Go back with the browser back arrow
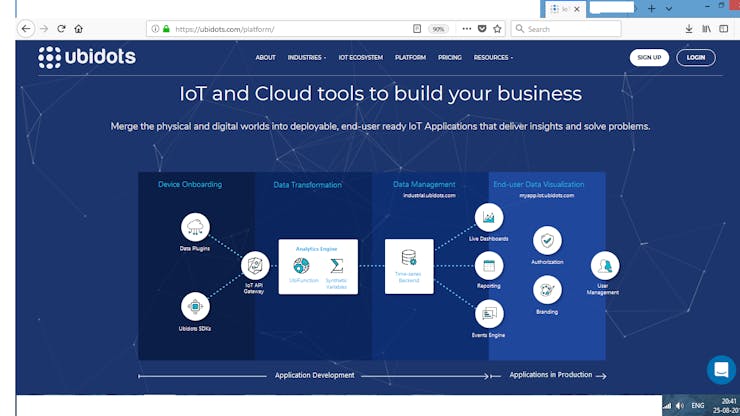 (x=26, y=29)
